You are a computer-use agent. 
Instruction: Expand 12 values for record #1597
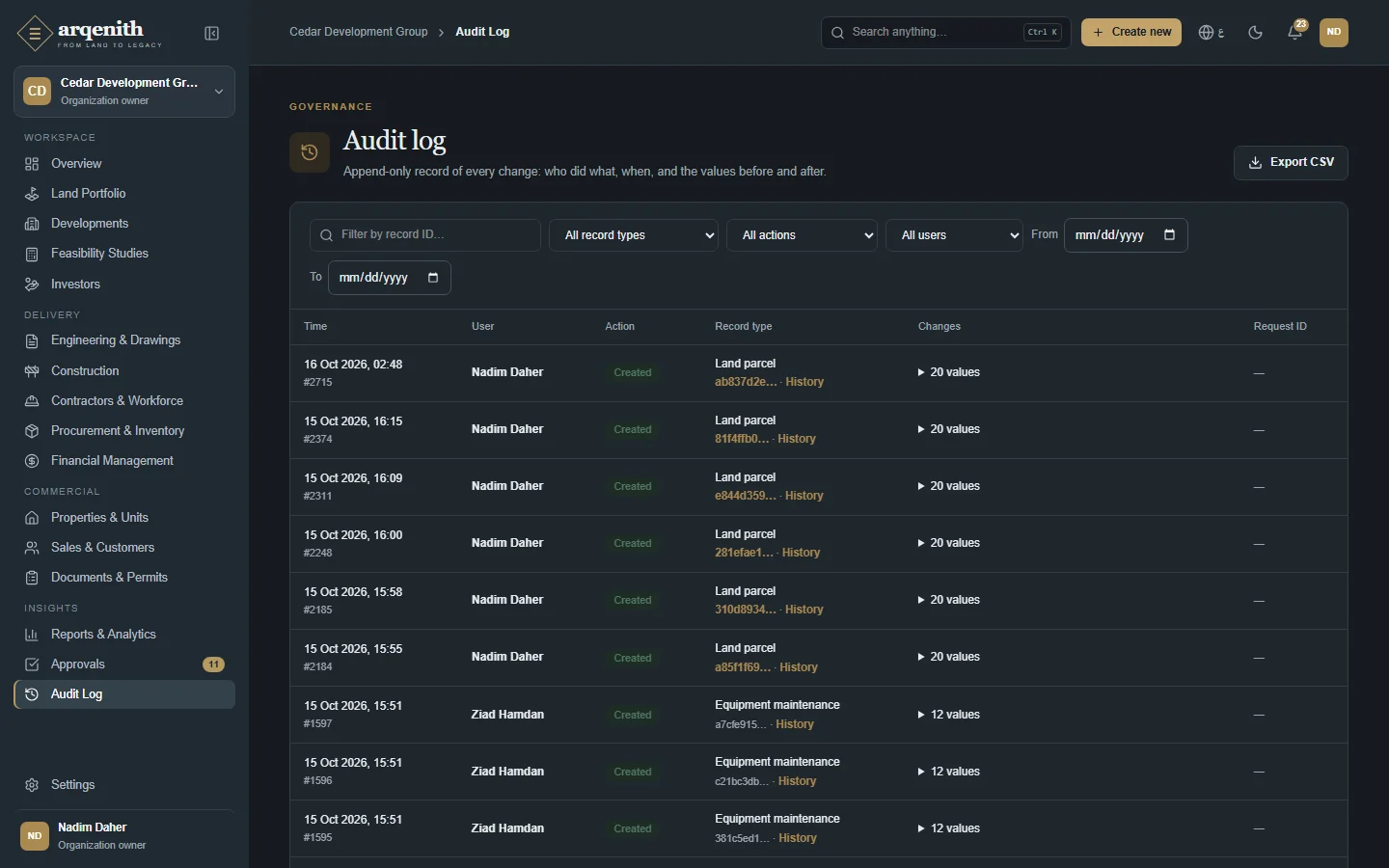click(948, 715)
